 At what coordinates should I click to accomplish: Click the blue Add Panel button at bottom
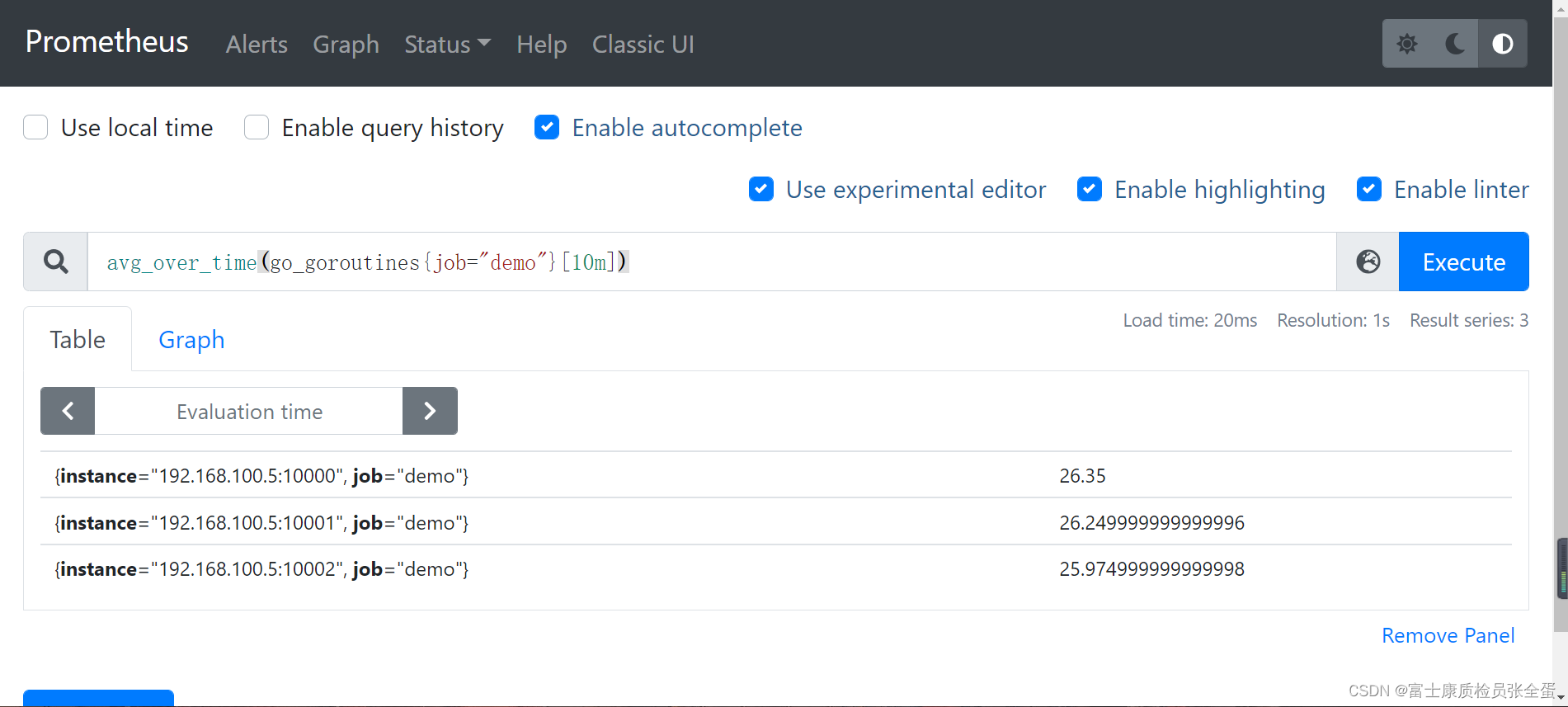coord(98,699)
